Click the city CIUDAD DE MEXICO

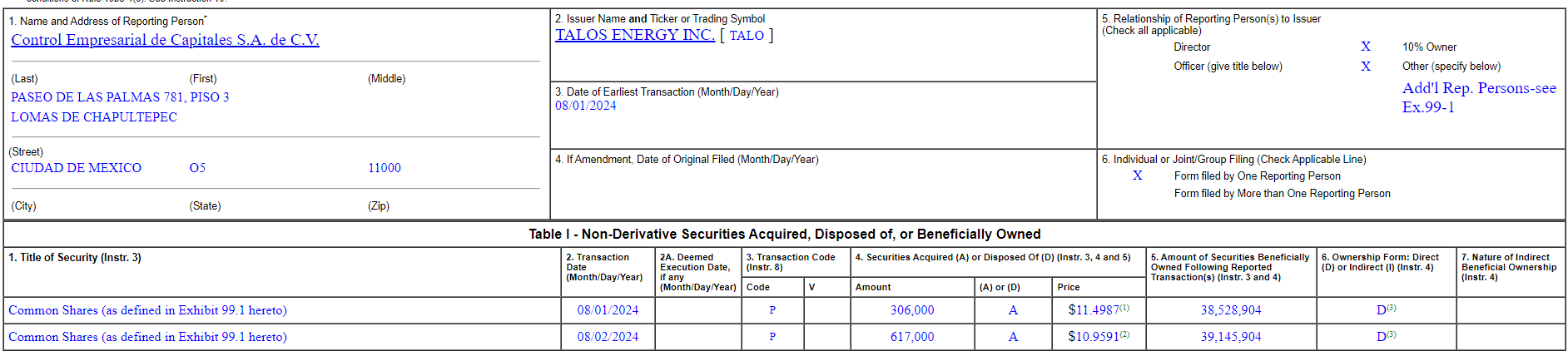(x=77, y=168)
